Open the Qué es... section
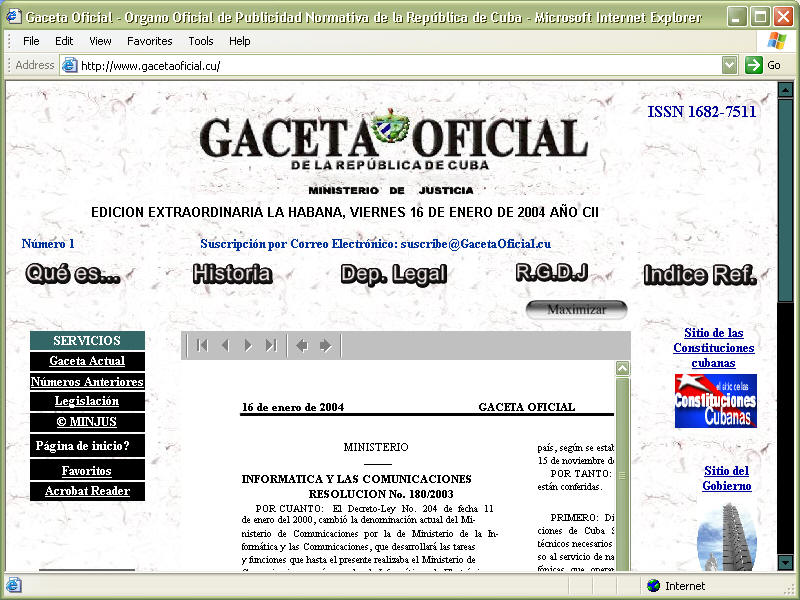Viewport: 800px width, 600px height. (73, 274)
